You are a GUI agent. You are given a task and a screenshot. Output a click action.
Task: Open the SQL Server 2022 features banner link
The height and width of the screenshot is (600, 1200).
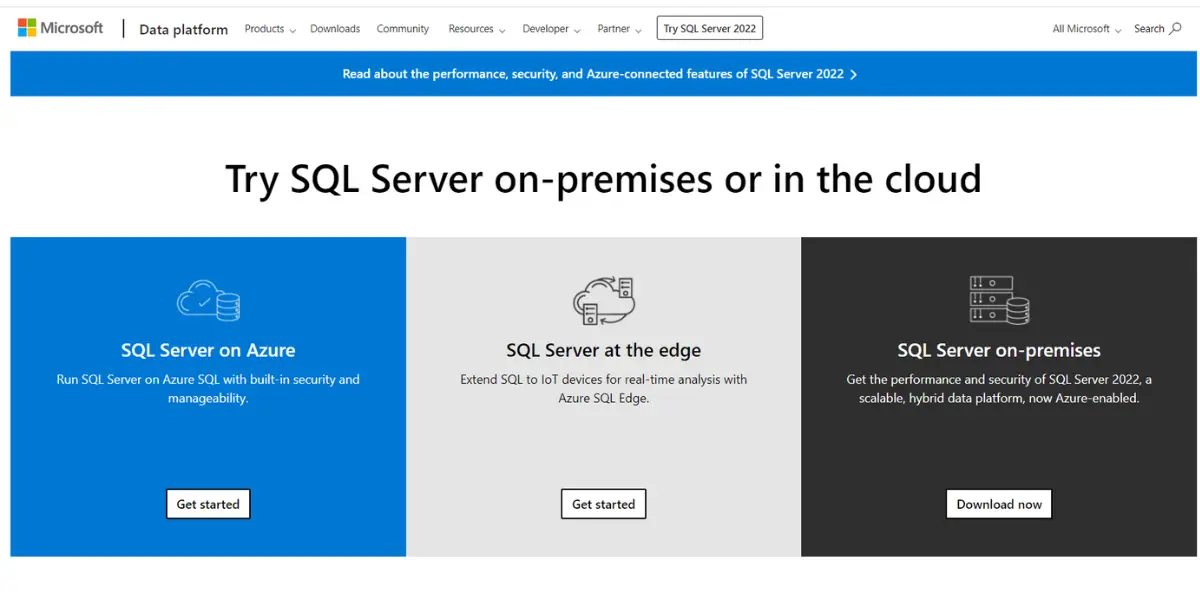click(x=600, y=74)
